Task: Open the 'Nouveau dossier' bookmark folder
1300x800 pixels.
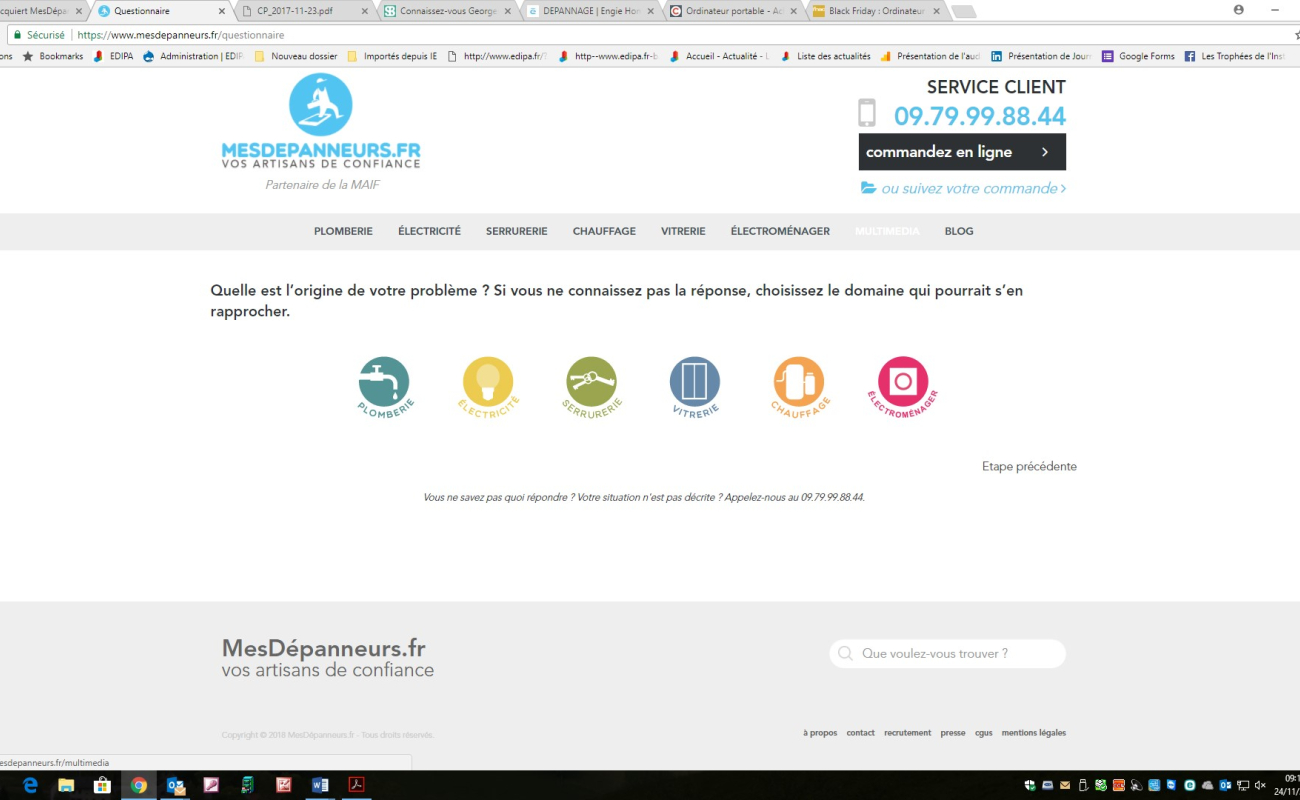Action: (296, 56)
